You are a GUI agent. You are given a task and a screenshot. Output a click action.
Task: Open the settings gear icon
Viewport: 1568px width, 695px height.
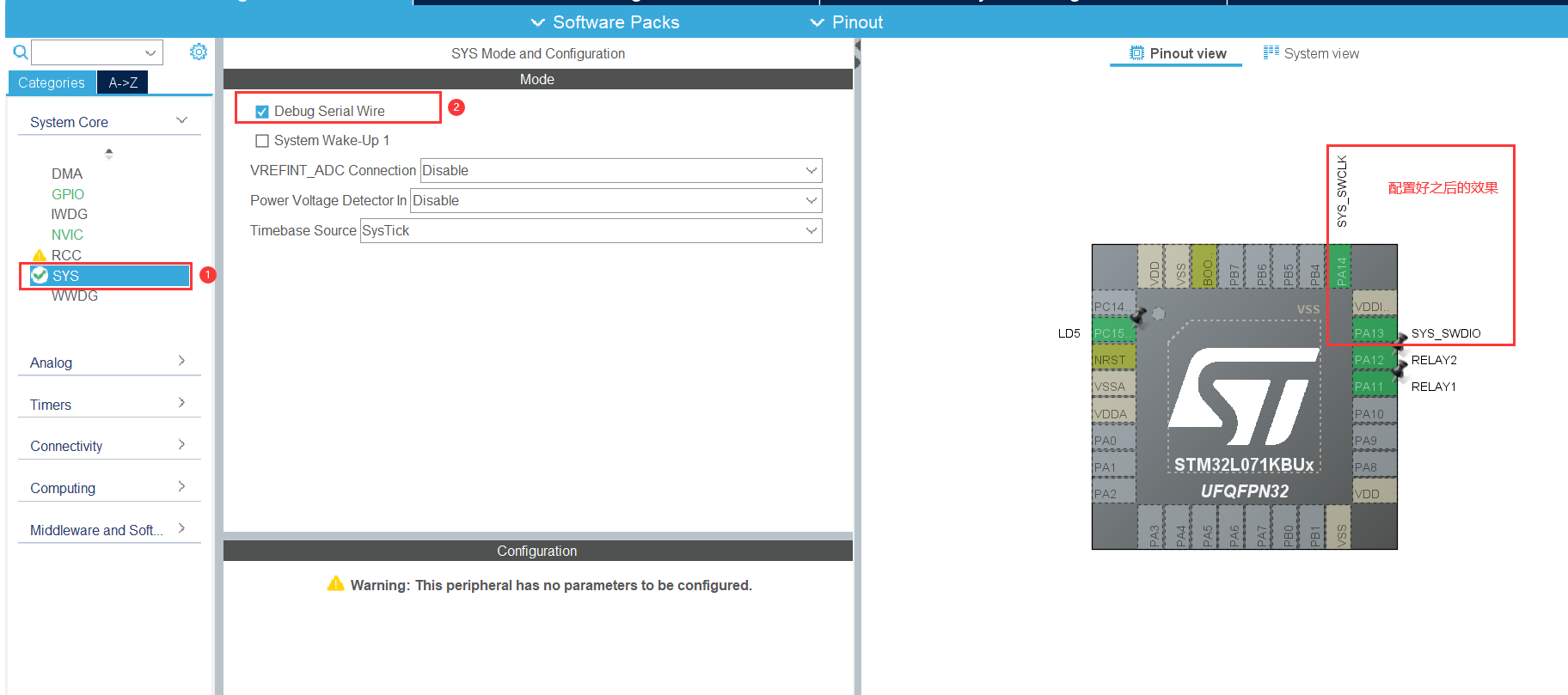(x=199, y=52)
